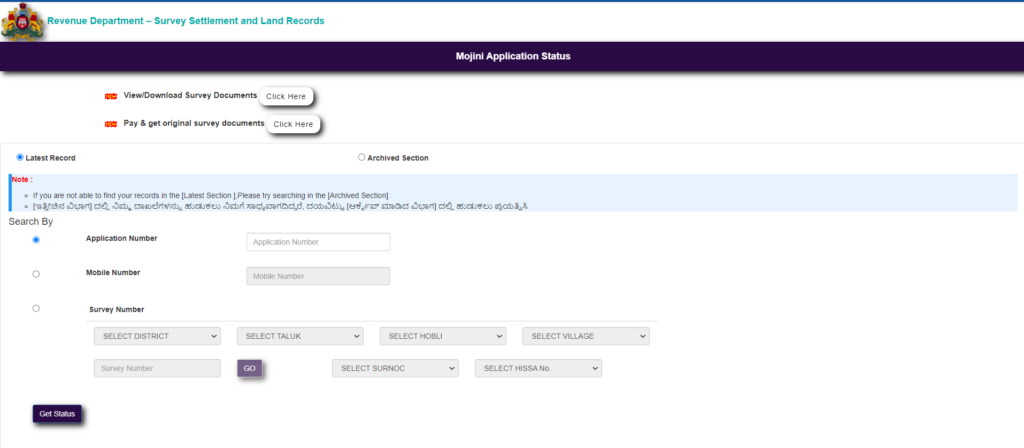The width and height of the screenshot is (1024, 448).
Task: Click the red "Note :" label
Action: [x=22, y=180]
